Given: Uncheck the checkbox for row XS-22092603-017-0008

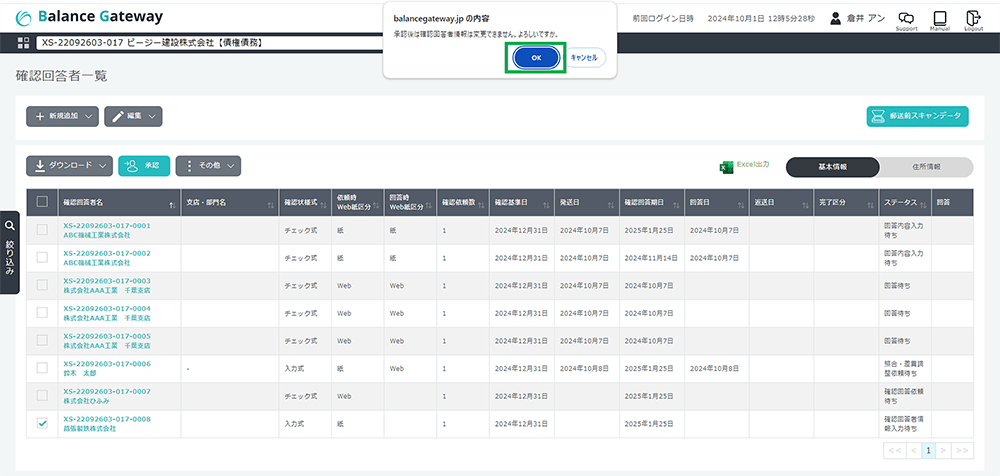Looking at the screenshot, I should (42, 424).
